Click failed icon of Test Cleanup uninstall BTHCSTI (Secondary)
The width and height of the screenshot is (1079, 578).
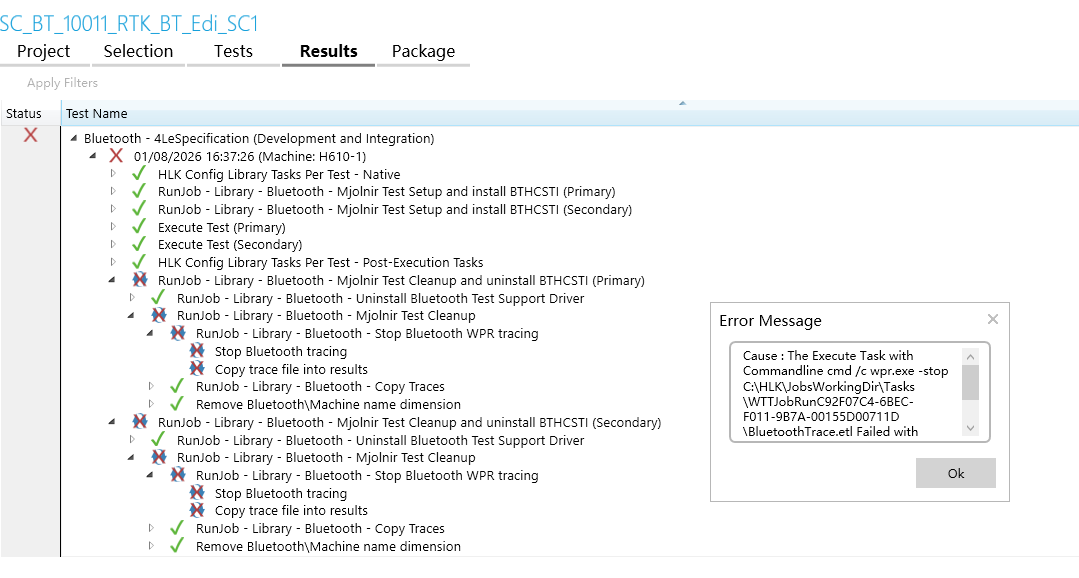pyautogui.click(x=140, y=421)
